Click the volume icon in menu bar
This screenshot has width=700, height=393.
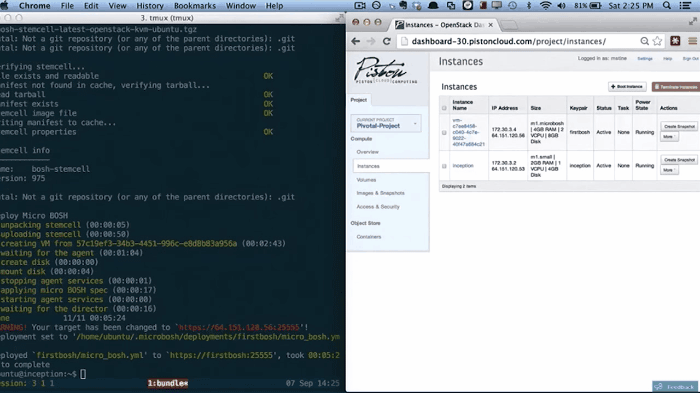pyautogui.click(x=561, y=6)
